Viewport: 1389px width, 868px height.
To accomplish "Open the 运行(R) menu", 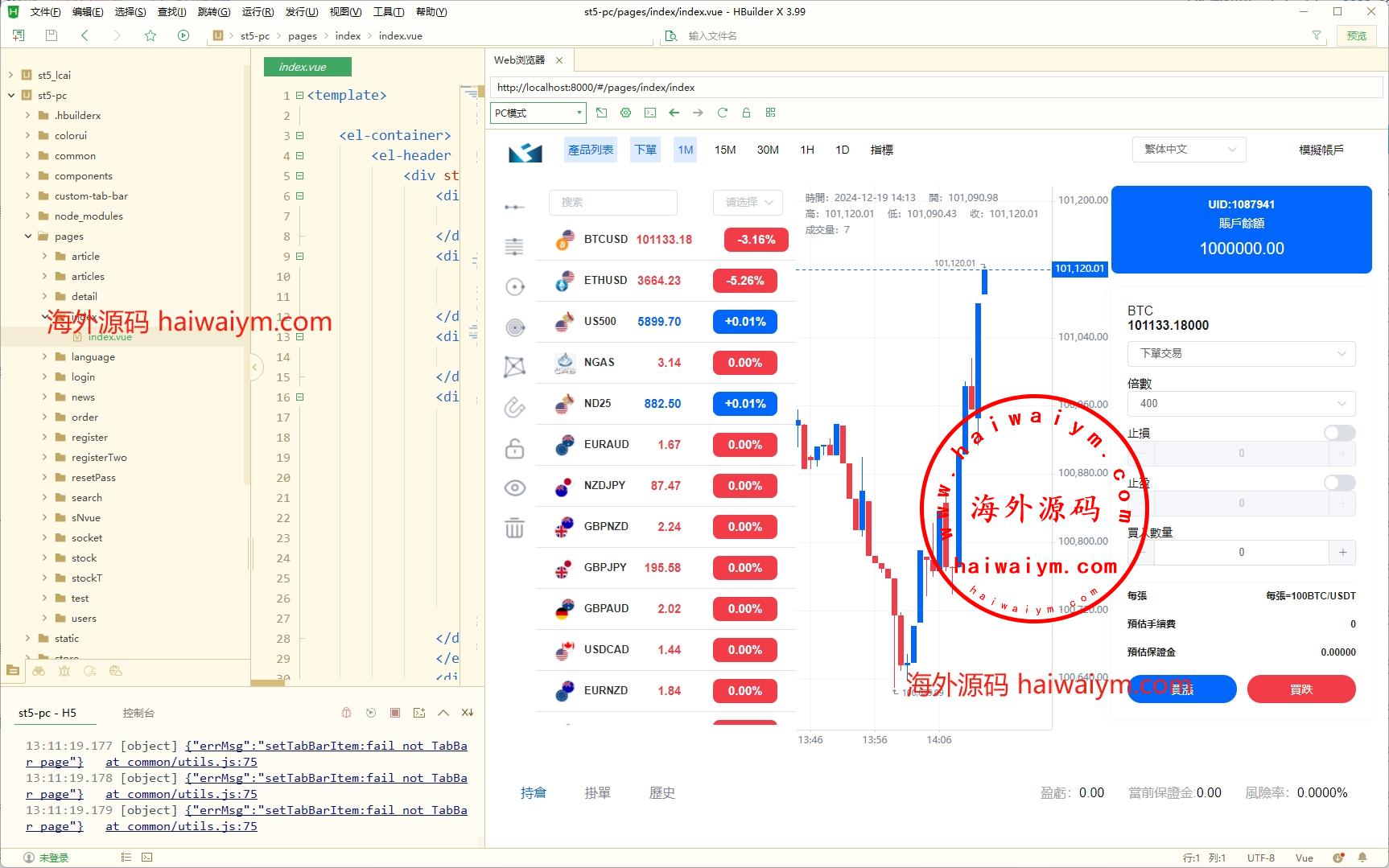I will 257,11.
